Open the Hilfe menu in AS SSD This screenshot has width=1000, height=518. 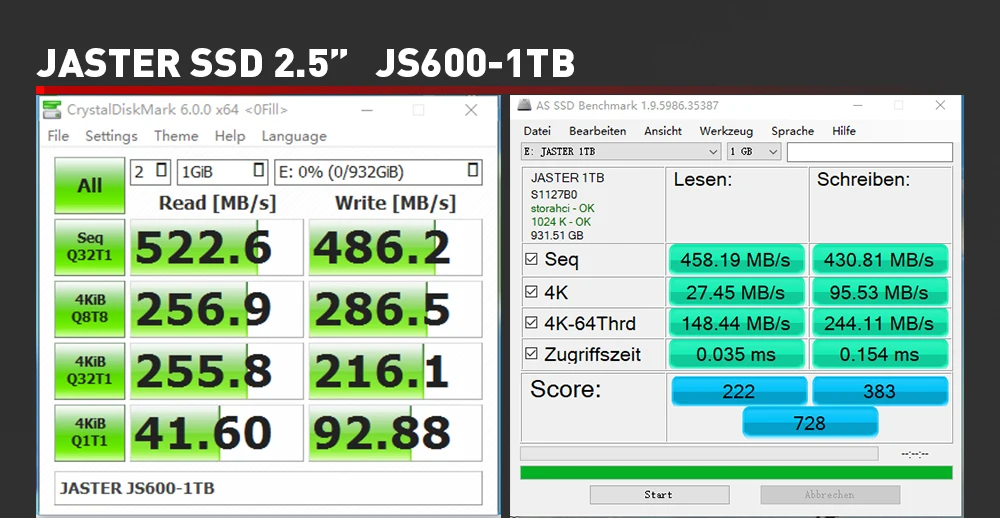[x=844, y=131]
